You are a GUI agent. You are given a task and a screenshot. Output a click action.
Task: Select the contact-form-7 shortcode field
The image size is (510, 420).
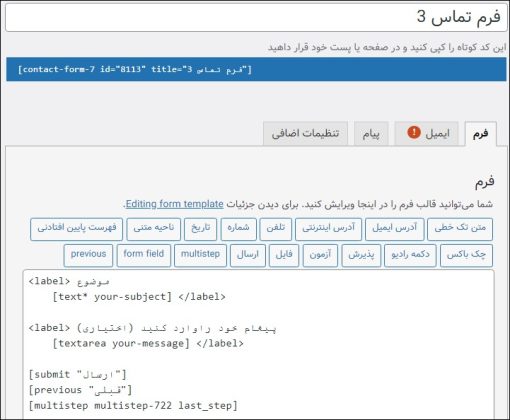coord(256,69)
